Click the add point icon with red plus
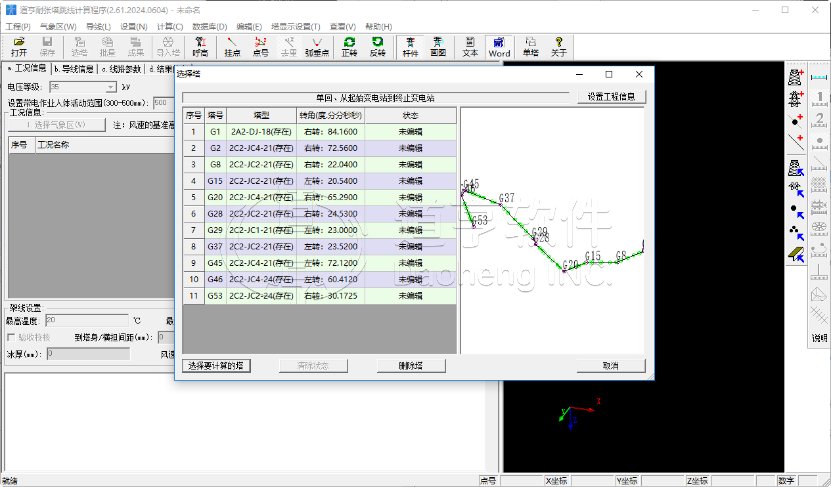 pos(795,120)
